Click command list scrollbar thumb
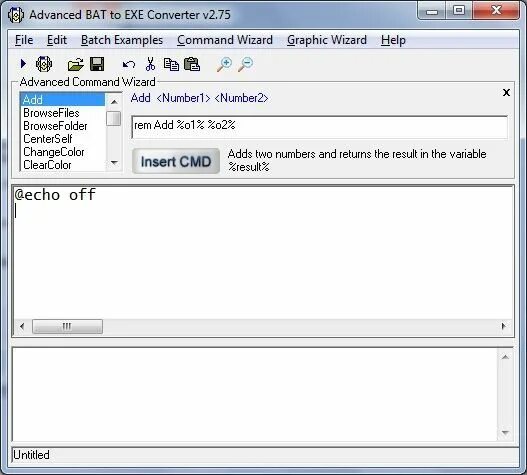The image size is (527, 475). click(x=114, y=118)
